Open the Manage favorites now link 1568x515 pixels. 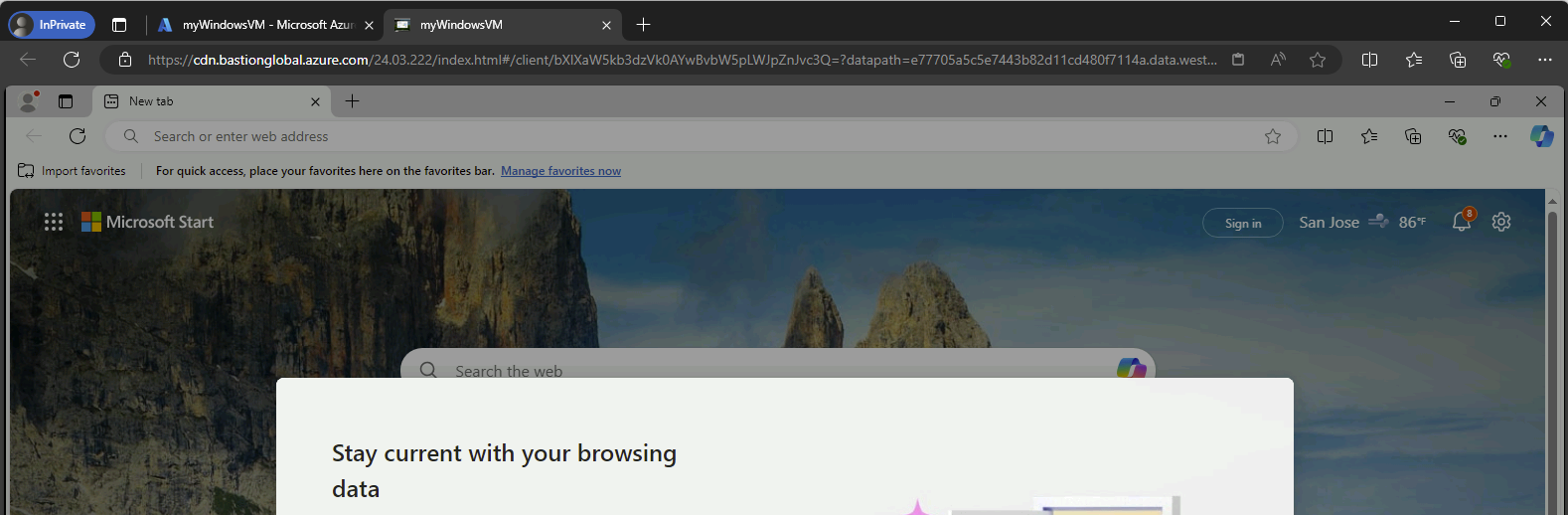click(560, 171)
